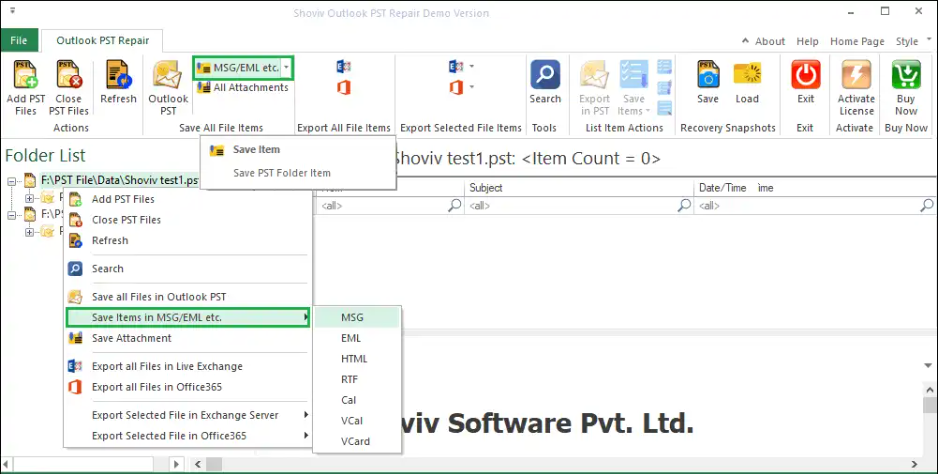Click the About link
This screenshot has height=474, width=939.
770,41
